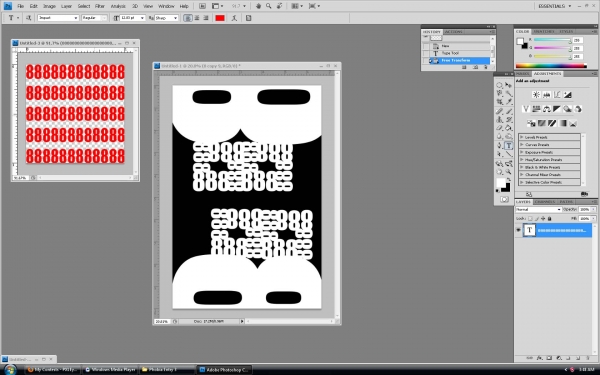Select the Pen tool
600x375 pixels.
pos(499,145)
